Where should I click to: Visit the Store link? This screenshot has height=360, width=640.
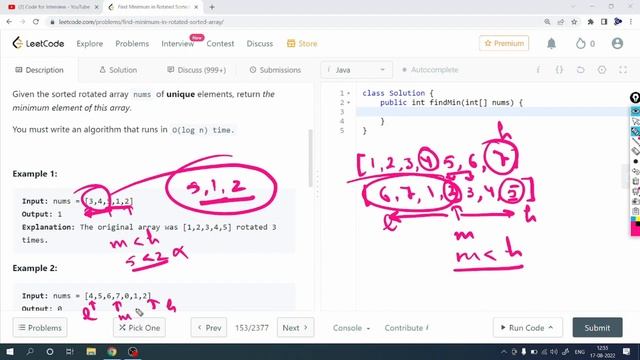click(x=302, y=43)
